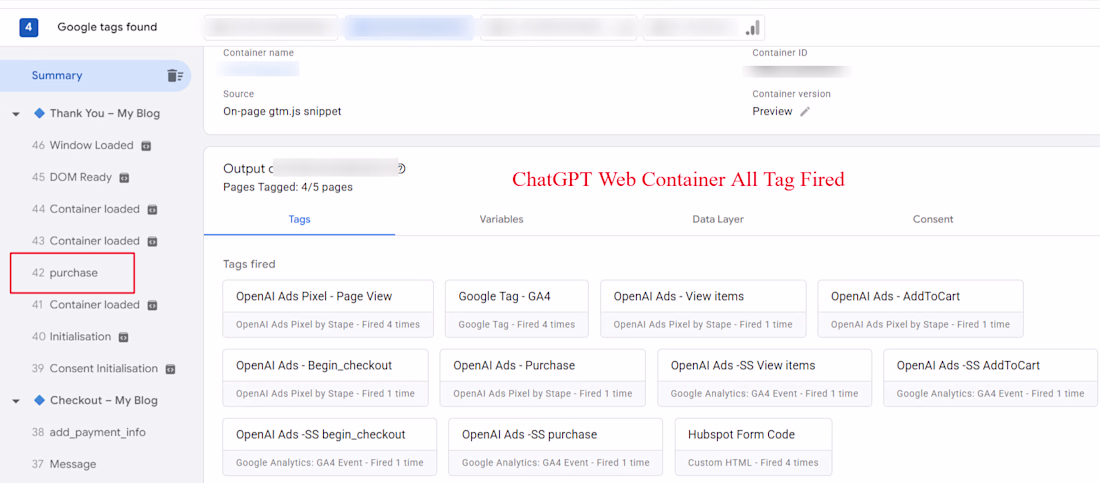Viewport: 1100px width, 483px height.
Task: Switch to the Consent tab
Action: (x=932, y=219)
